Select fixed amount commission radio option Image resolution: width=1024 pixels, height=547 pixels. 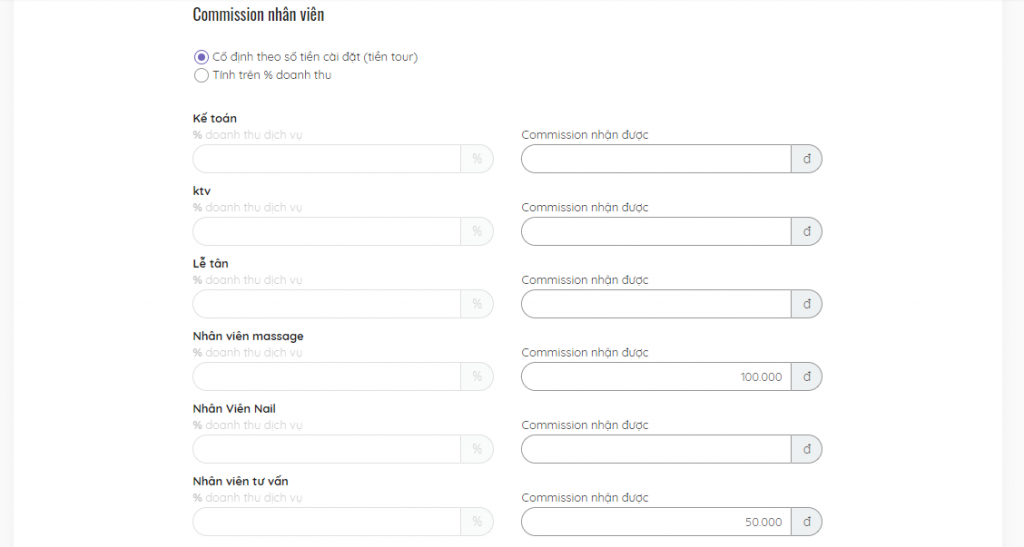click(201, 57)
